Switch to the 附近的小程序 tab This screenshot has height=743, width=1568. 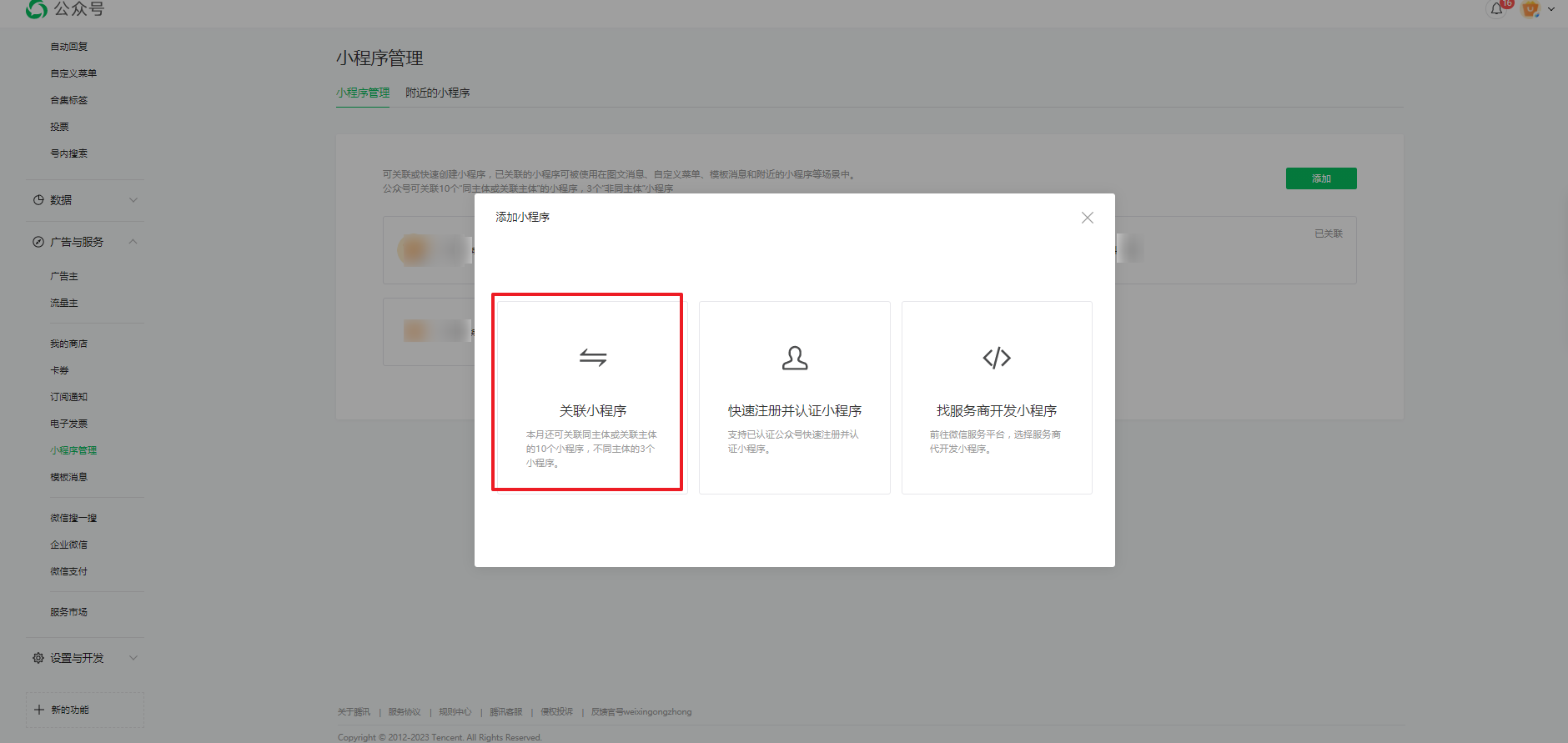[x=438, y=93]
